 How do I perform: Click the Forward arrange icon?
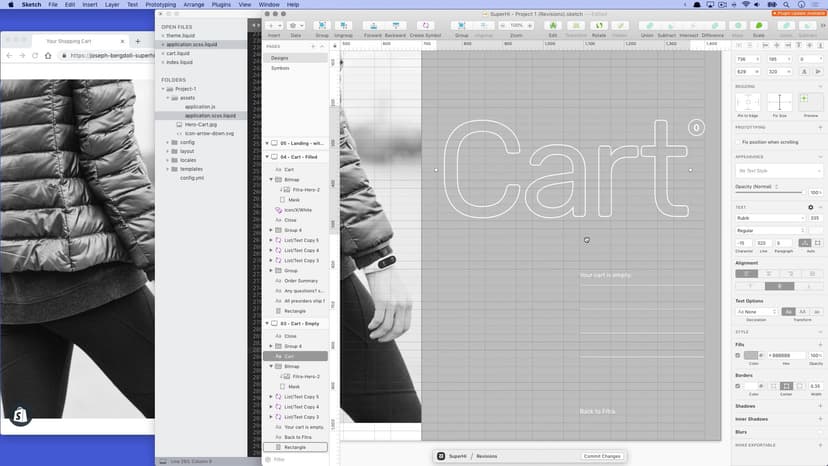pos(372,24)
